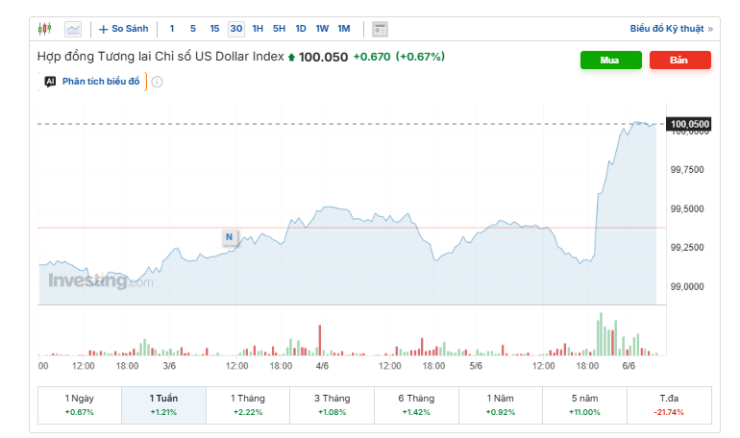Viewport: 740px width, 438px height.
Task: Click the 4/6 date label on time axis
Action: point(322,366)
